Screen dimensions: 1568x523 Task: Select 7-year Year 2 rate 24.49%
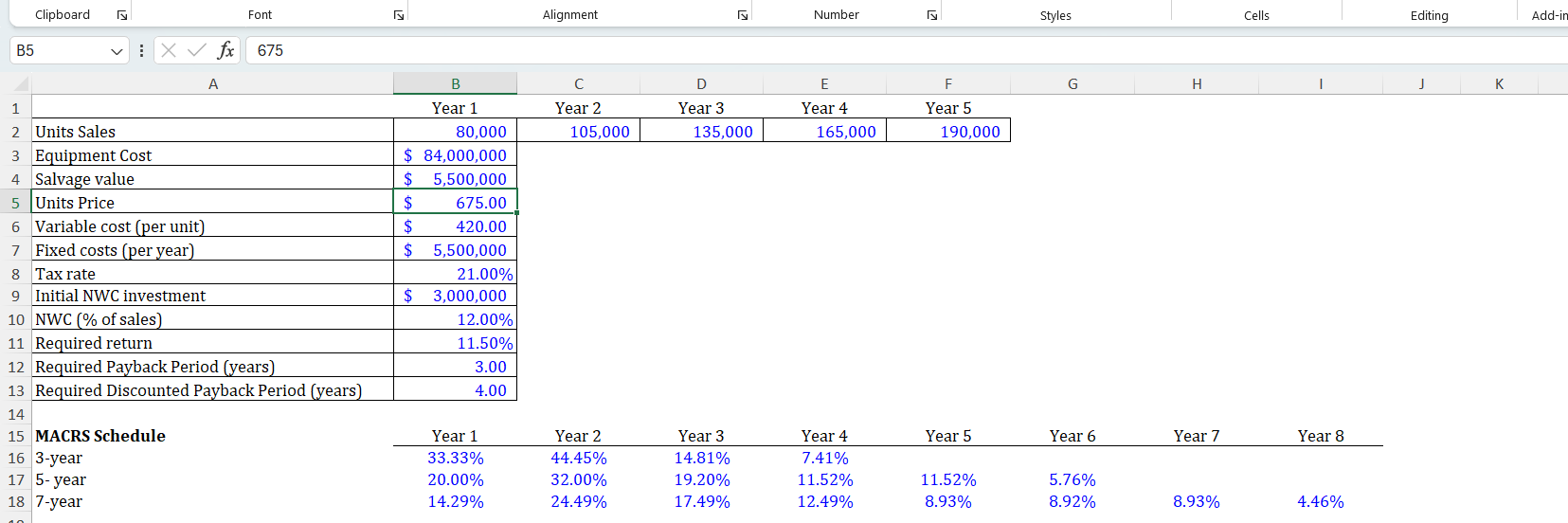pyautogui.click(x=579, y=501)
